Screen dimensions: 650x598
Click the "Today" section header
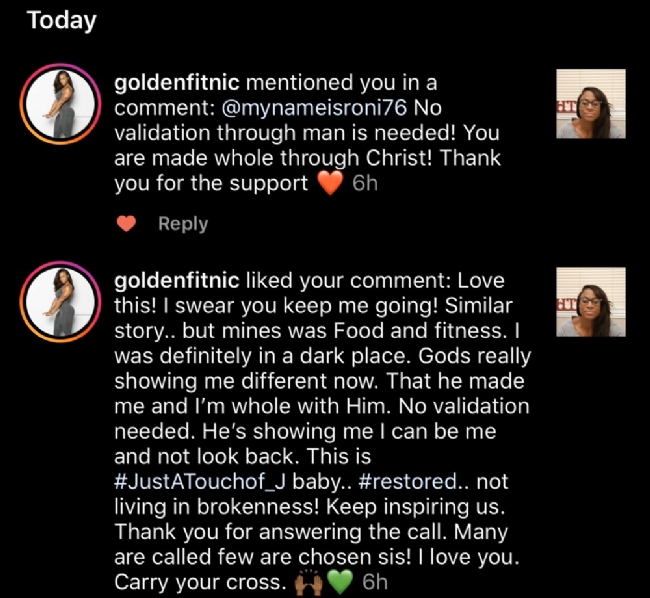pos(62,21)
